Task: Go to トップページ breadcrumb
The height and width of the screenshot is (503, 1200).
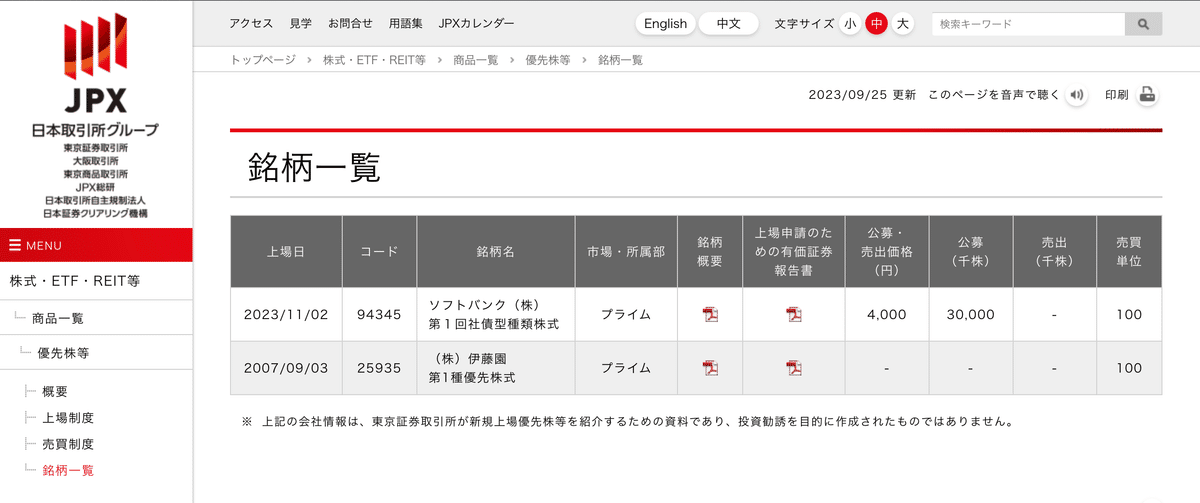Action: click(264, 60)
